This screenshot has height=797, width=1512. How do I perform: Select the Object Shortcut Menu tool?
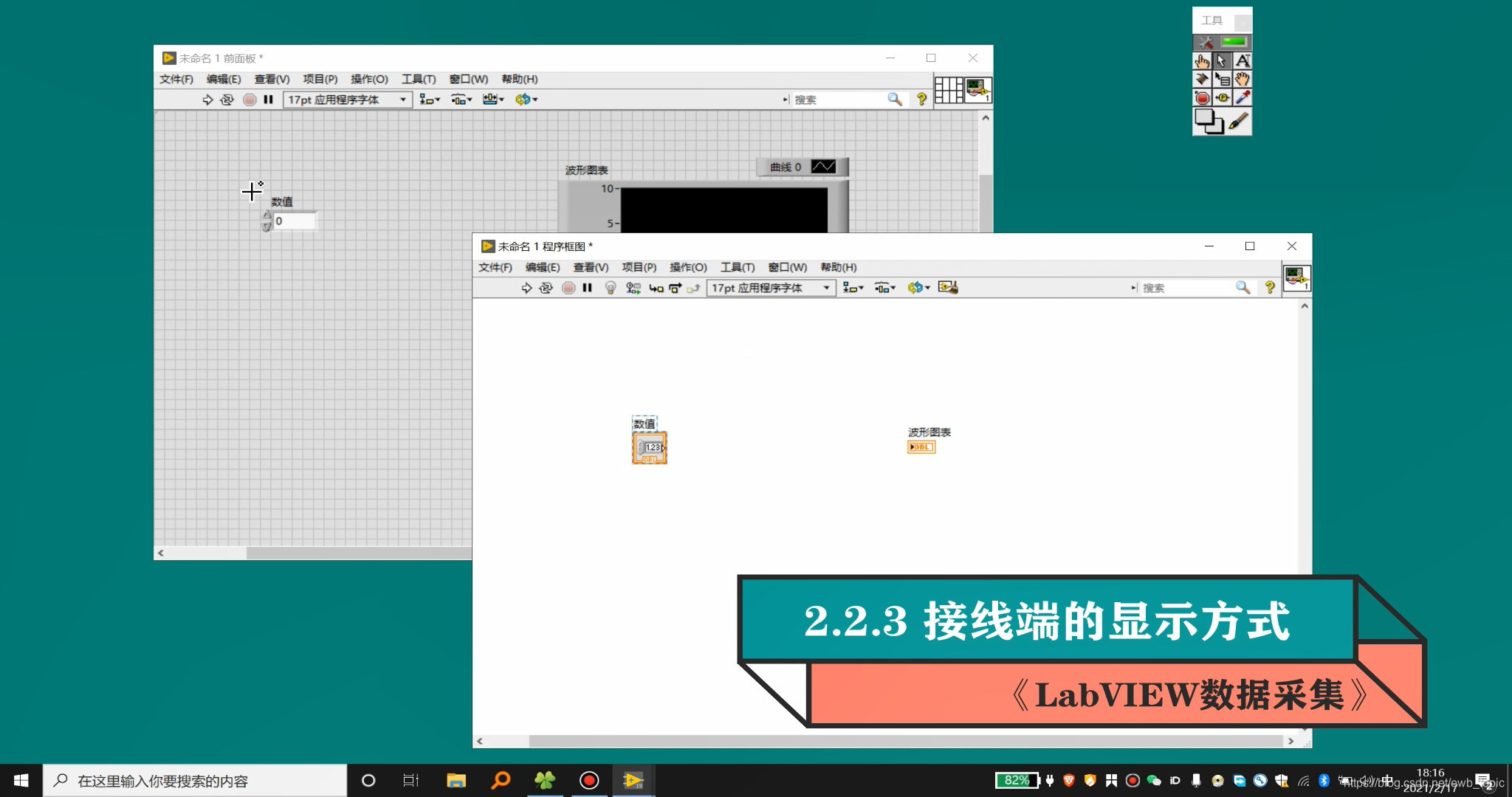click(1222, 79)
